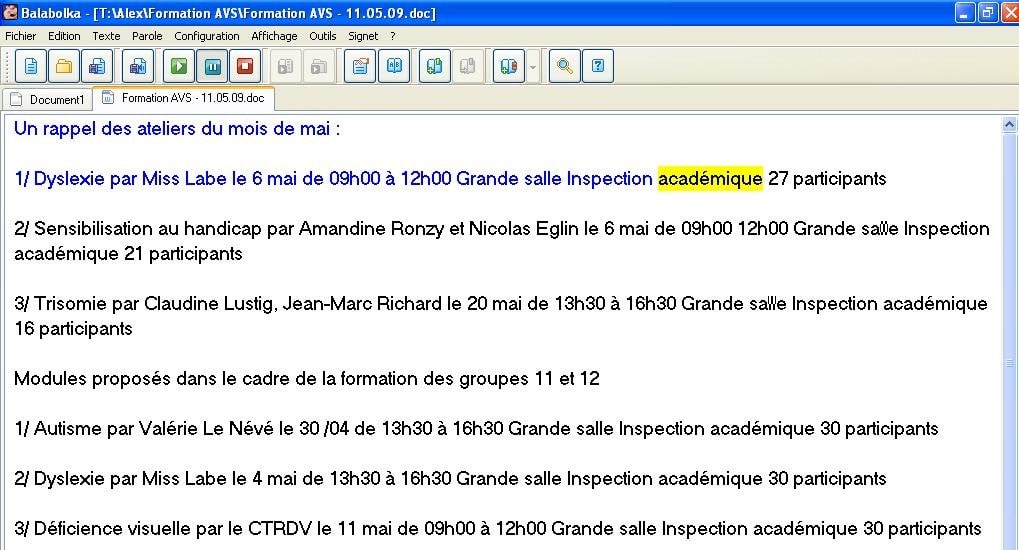Image resolution: width=1019 pixels, height=550 pixels.
Task: Expand the Configuration menu
Action: click(207, 36)
